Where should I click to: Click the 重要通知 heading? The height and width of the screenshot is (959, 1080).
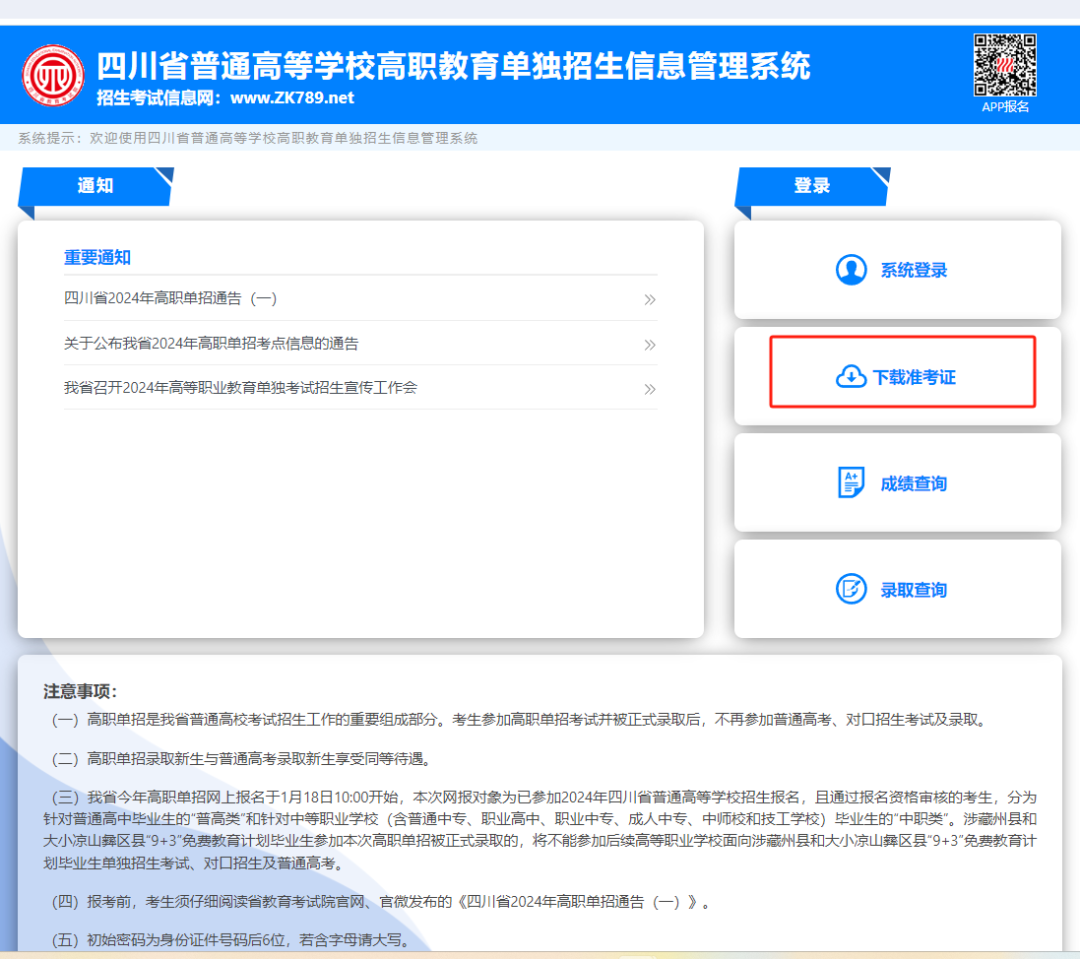97,257
